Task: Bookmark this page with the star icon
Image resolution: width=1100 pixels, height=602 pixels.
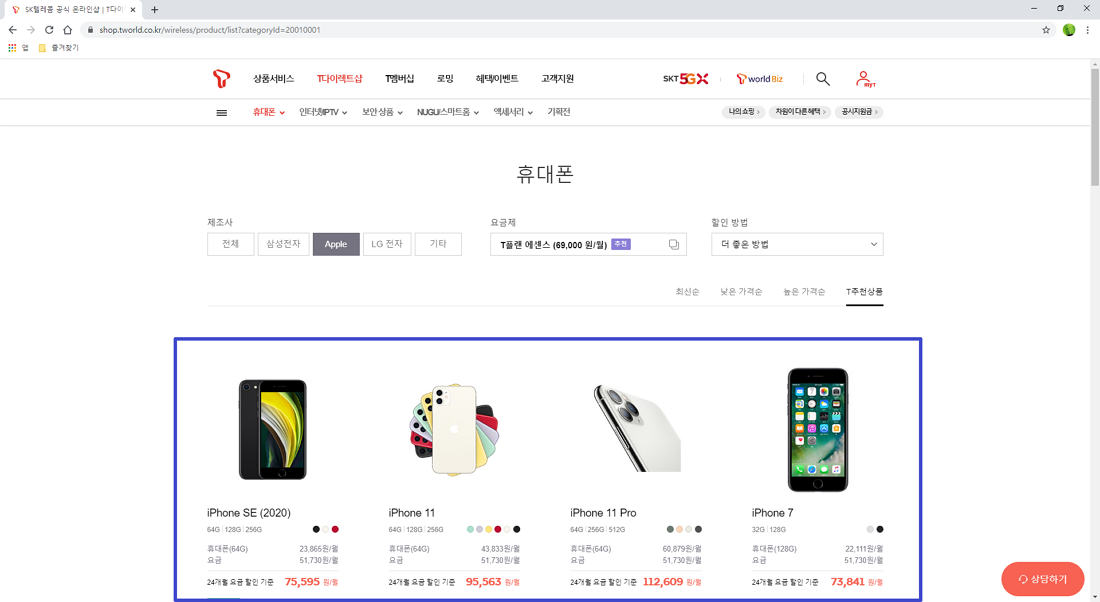Action: (x=1046, y=29)
